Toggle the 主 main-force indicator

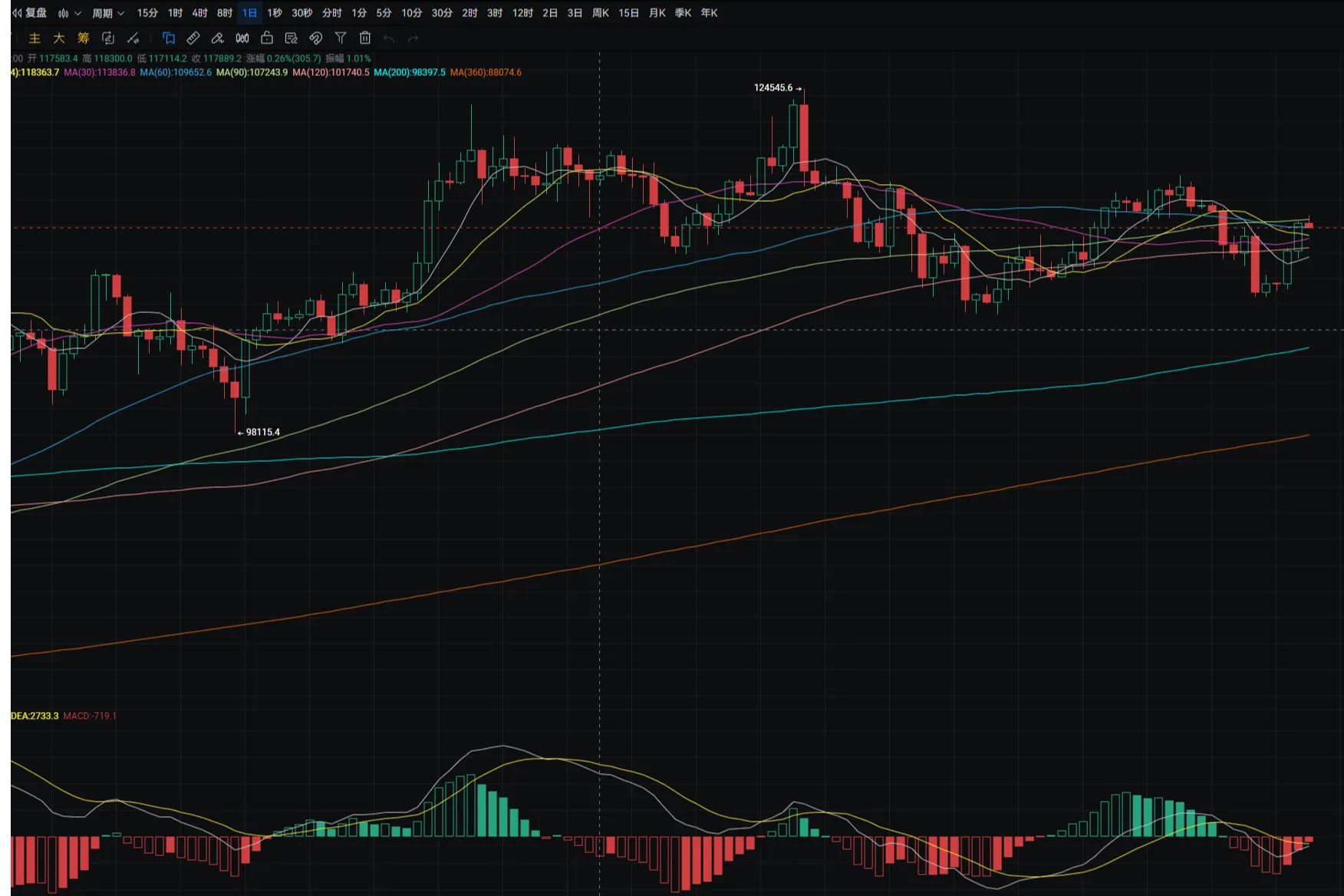[35, 38]
